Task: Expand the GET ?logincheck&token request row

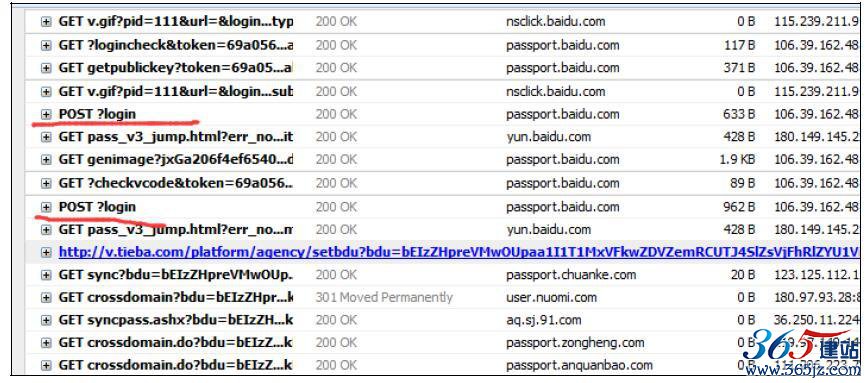Action: click(x=46, y=45)
